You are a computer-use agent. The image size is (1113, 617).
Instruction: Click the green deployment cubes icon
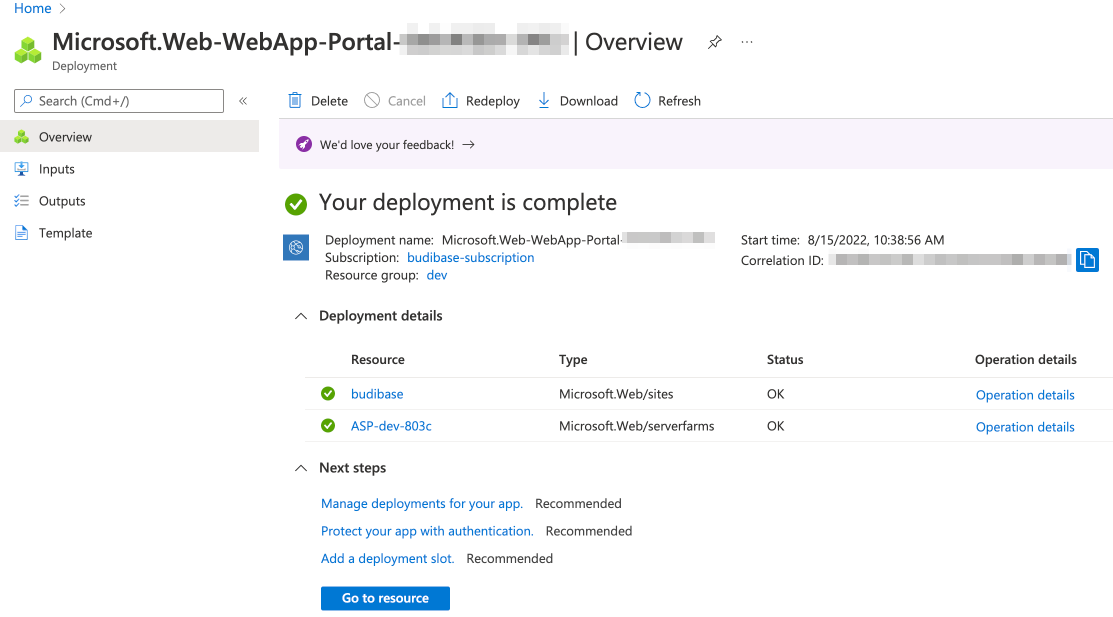pos(28,50)
